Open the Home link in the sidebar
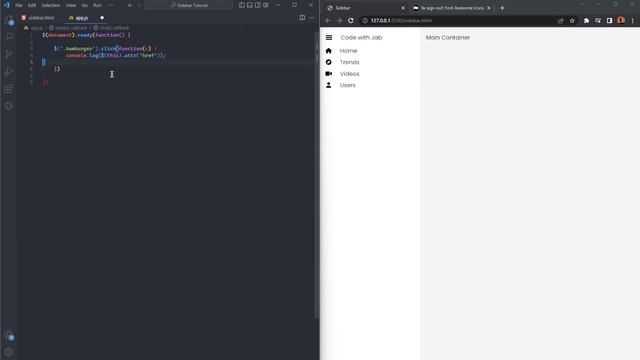The image size is (640, 360). pyautogui.click(x=348, y=51)
